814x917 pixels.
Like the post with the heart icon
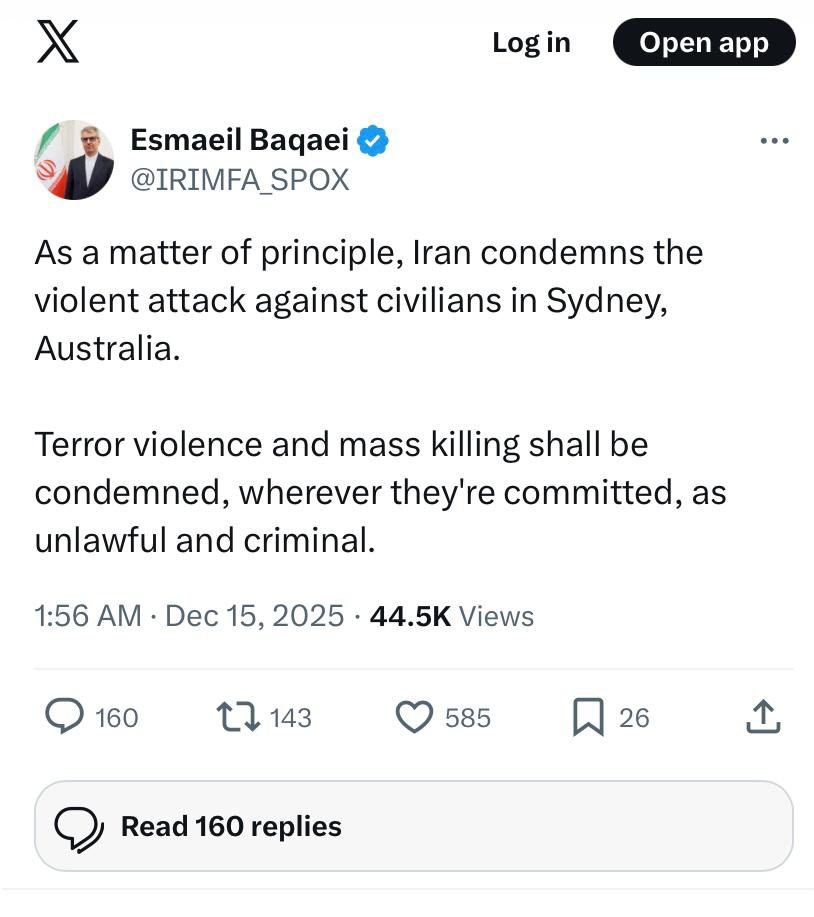(x=414, y=717)
